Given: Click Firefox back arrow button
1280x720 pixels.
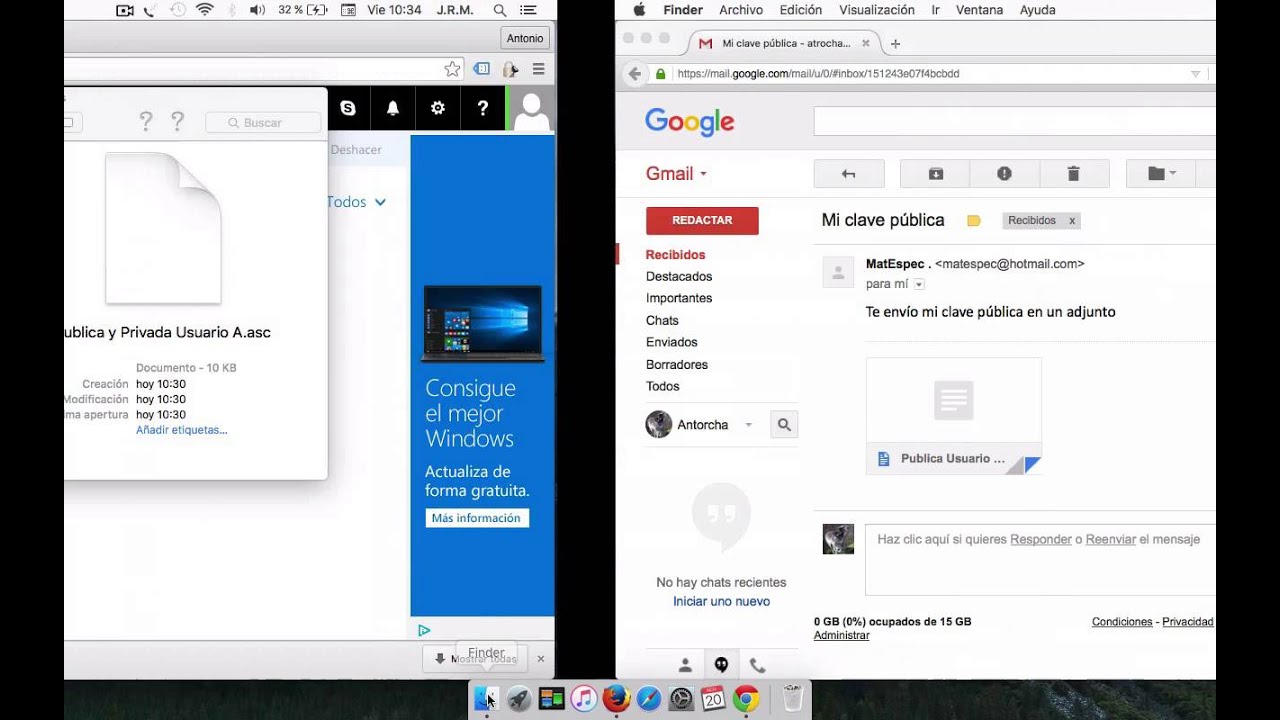Looking at the screenshot, I should tap(634, 74).
